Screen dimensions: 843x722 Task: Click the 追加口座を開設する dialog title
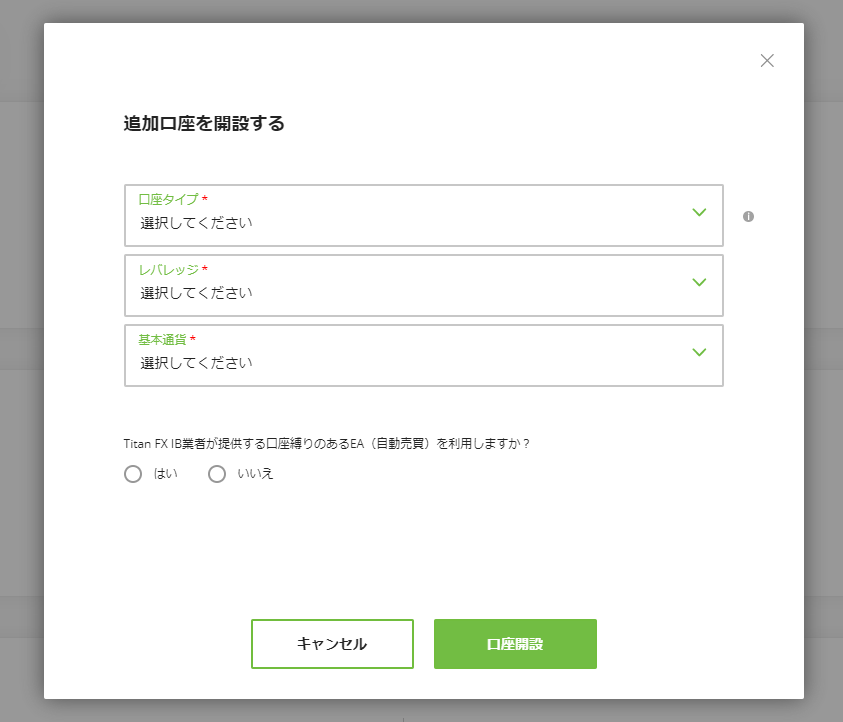click(x=204, y=123)
